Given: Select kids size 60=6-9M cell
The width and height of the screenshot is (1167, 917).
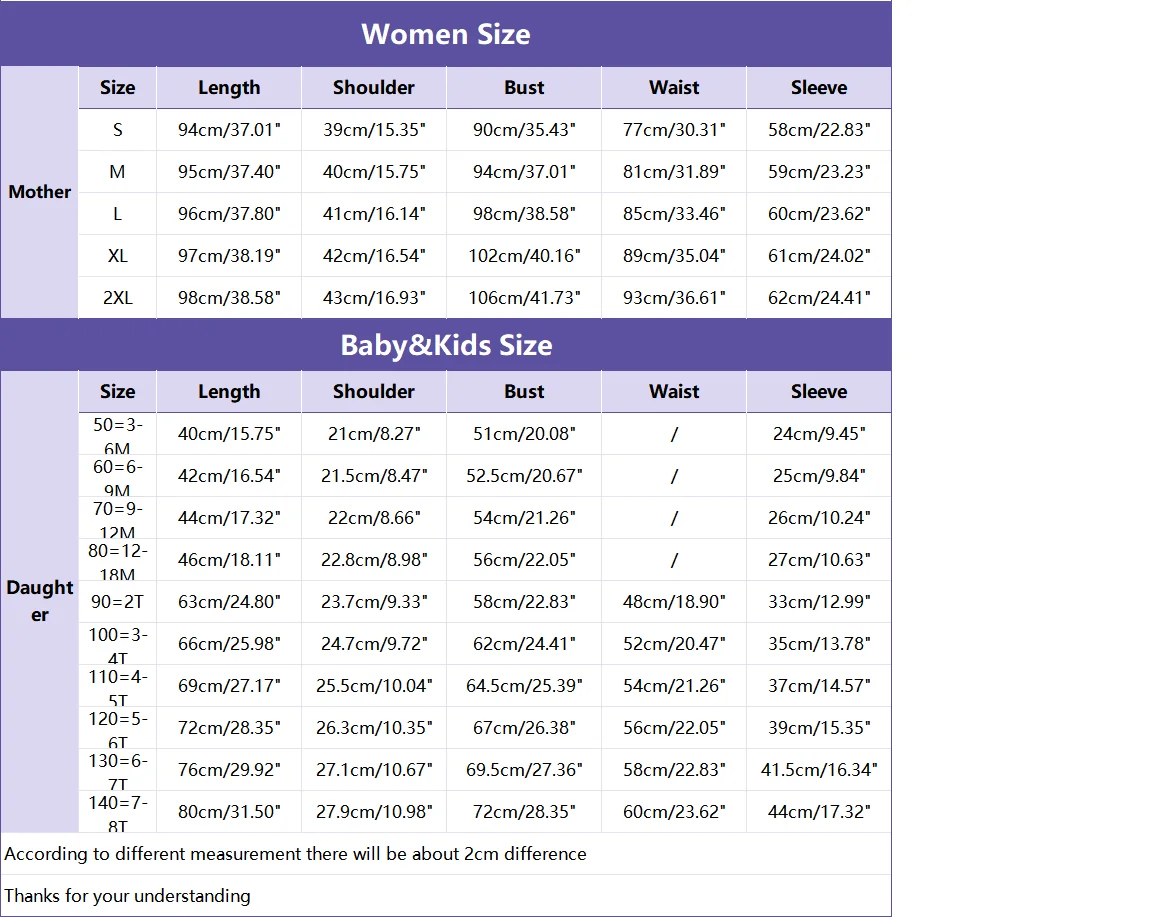Looking at the screenshot, I should [x=118, y=476].
